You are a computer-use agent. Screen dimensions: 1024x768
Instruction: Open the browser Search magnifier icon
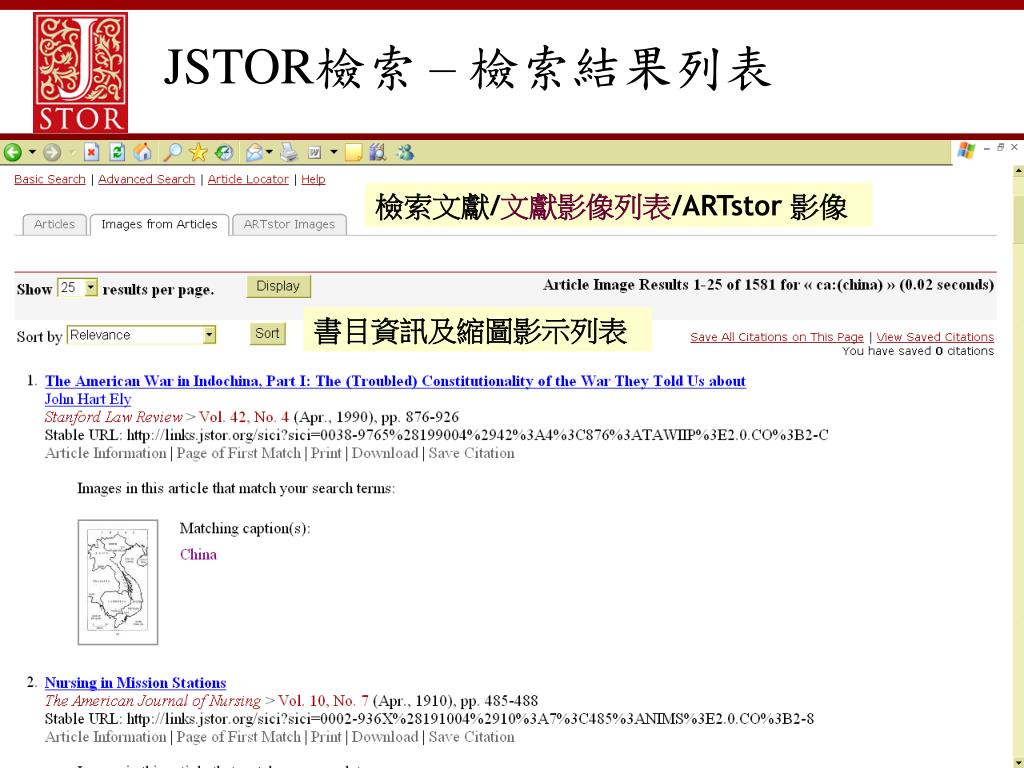172,153
